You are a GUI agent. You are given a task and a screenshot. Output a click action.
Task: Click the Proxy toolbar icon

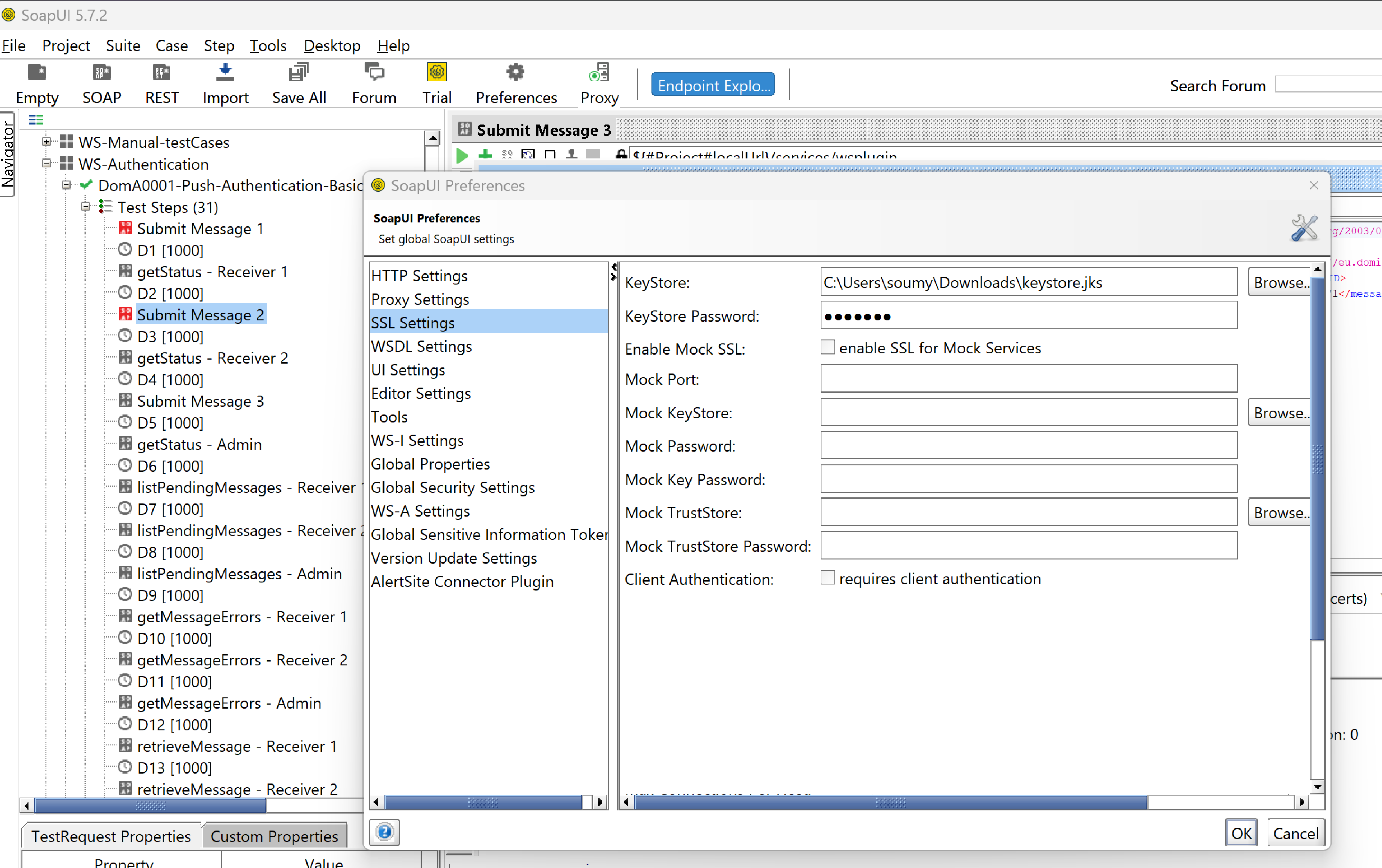tap(599, 72)
